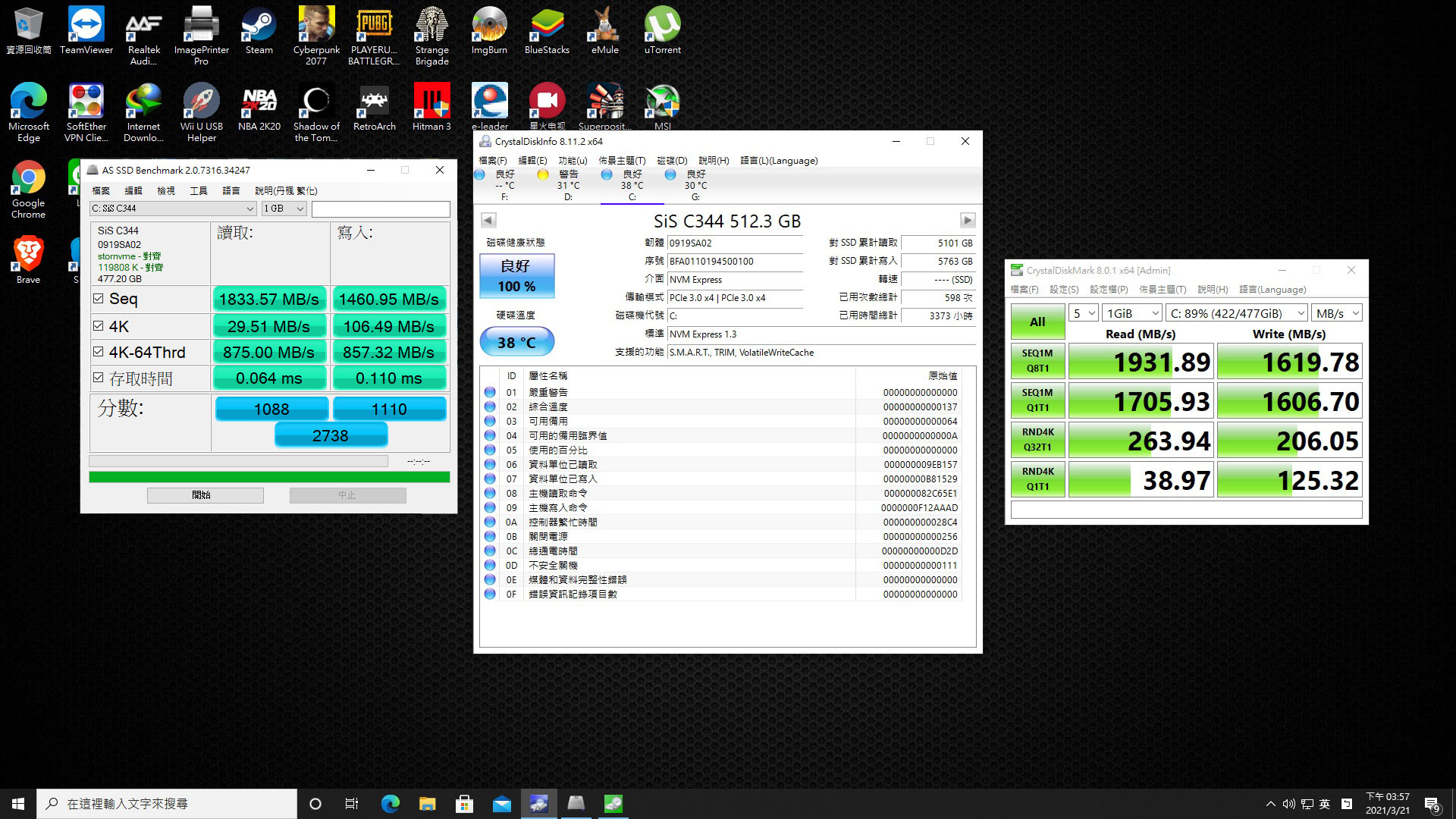Open Task View on the taskbar
The width and height of the screenshot is (1456, 819).
click(352, 804)
